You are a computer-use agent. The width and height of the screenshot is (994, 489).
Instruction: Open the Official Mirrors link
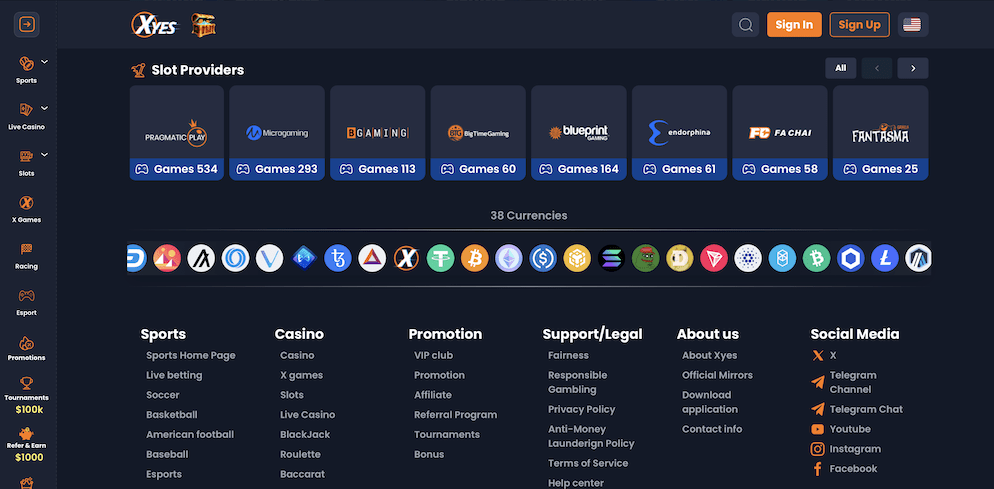tap(718, 375)
